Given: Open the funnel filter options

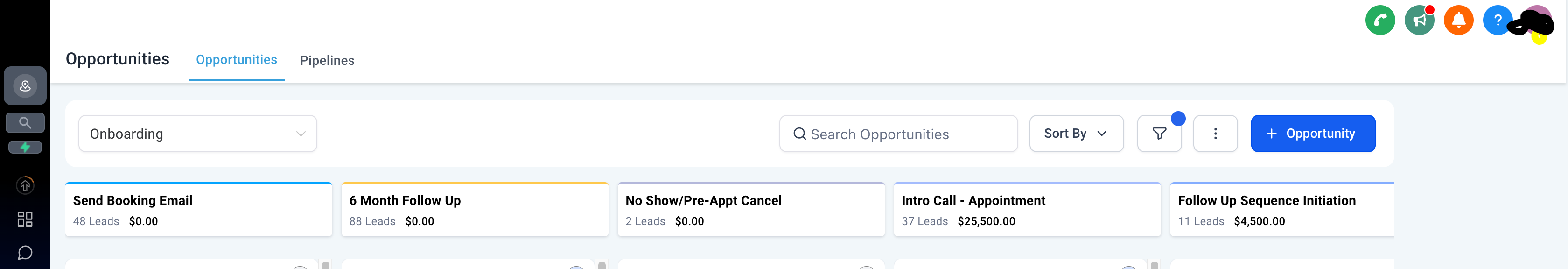Looking at the screenshot, I should [x=1159, y=134].
